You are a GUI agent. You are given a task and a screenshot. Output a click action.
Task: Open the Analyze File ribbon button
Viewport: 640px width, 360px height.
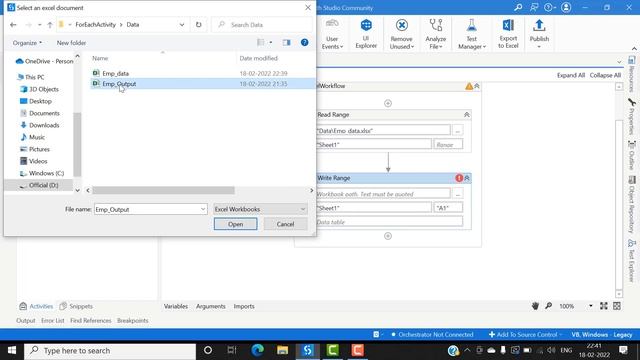[436, 34]
